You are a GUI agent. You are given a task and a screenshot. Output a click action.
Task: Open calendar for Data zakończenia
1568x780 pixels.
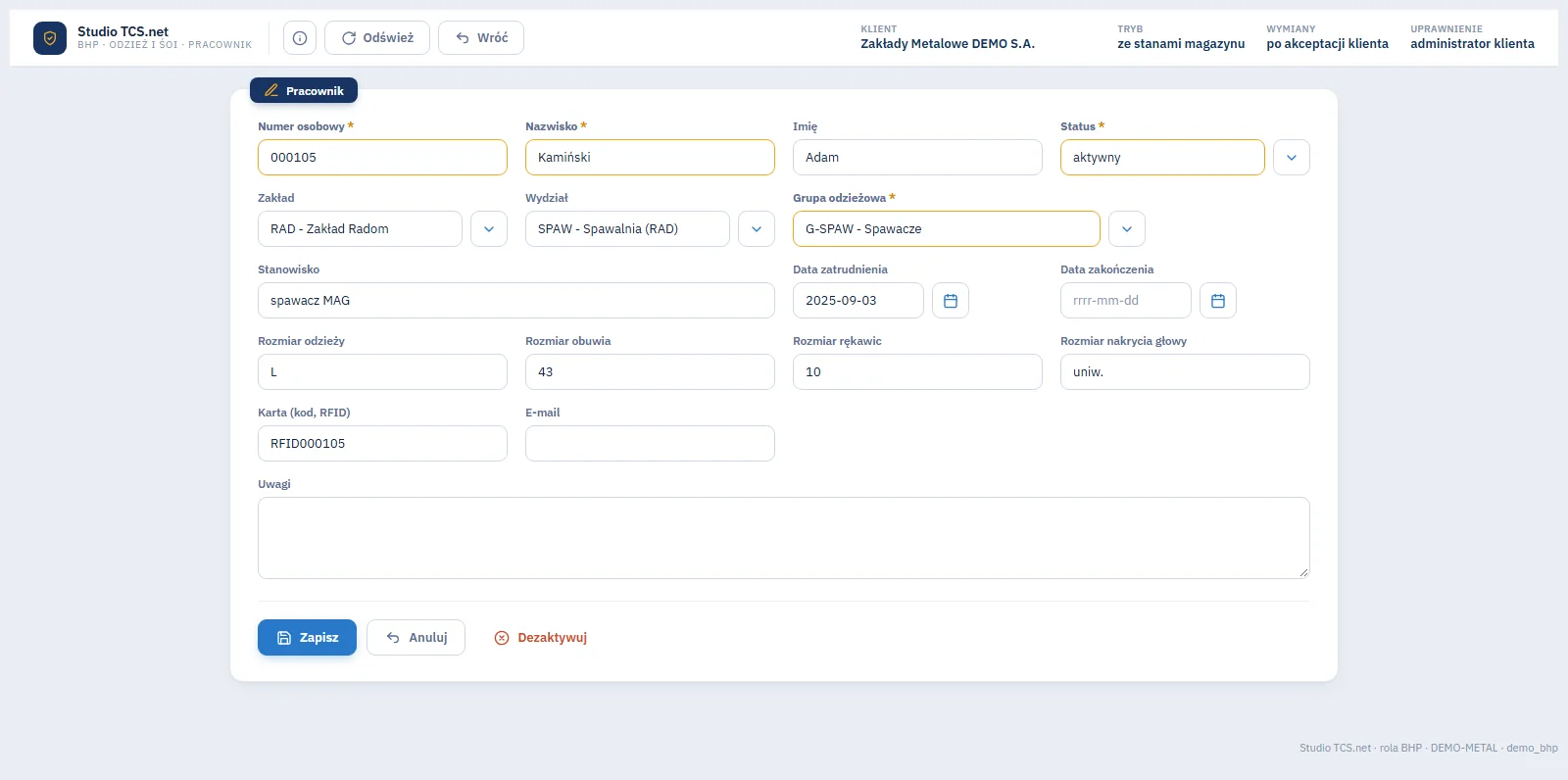click(x=1218, y=301)
